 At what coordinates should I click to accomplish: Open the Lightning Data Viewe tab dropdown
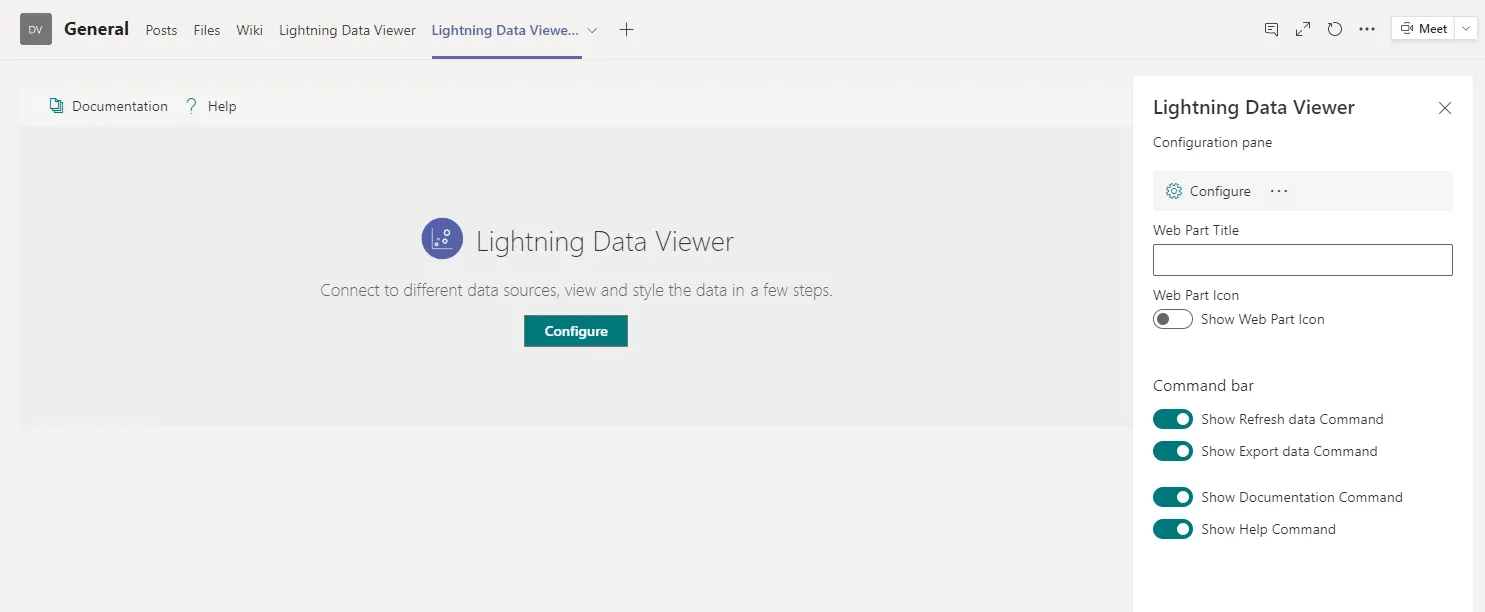click(592, 30)
